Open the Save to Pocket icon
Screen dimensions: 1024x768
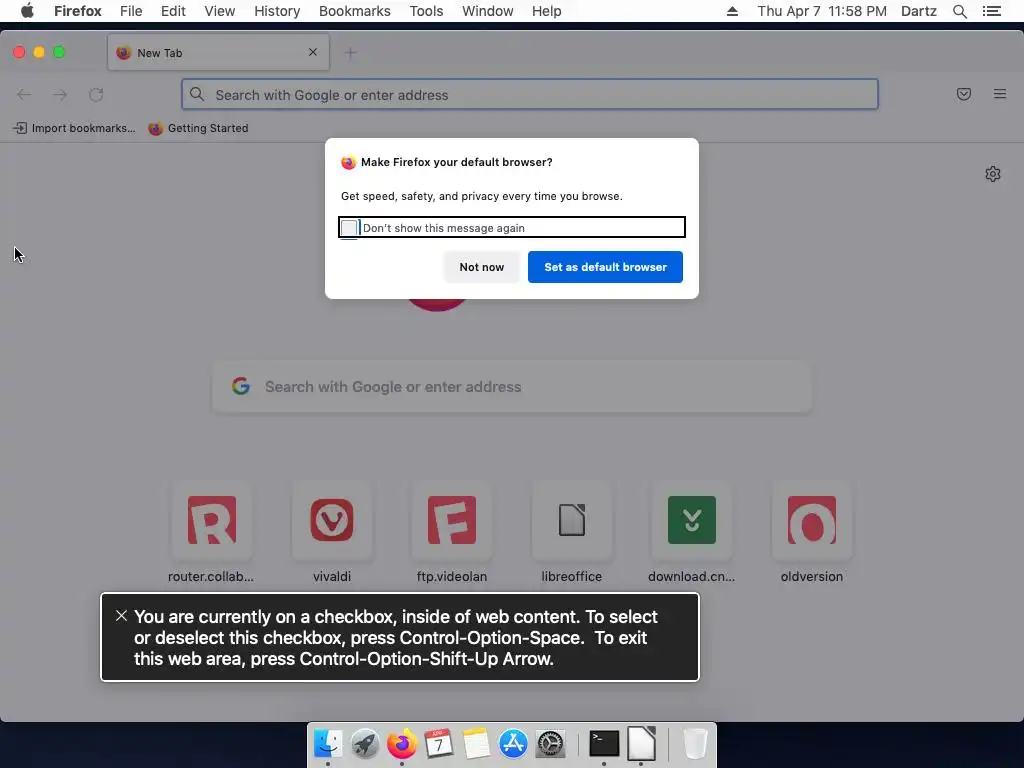pos(963,94)
